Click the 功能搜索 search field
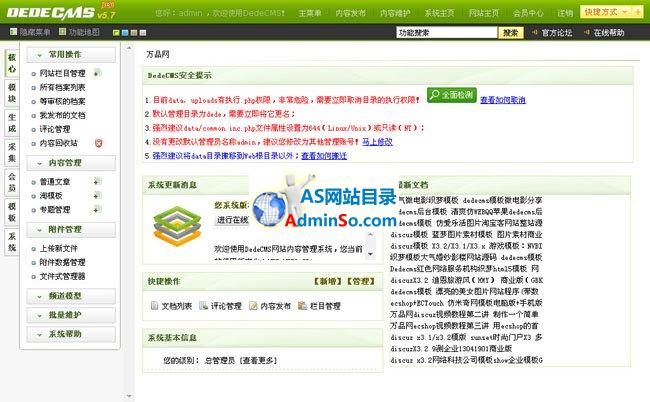Image resolution: width=650 pixels, height=402 pixels. pyautogui.click(x=446, y=32)
